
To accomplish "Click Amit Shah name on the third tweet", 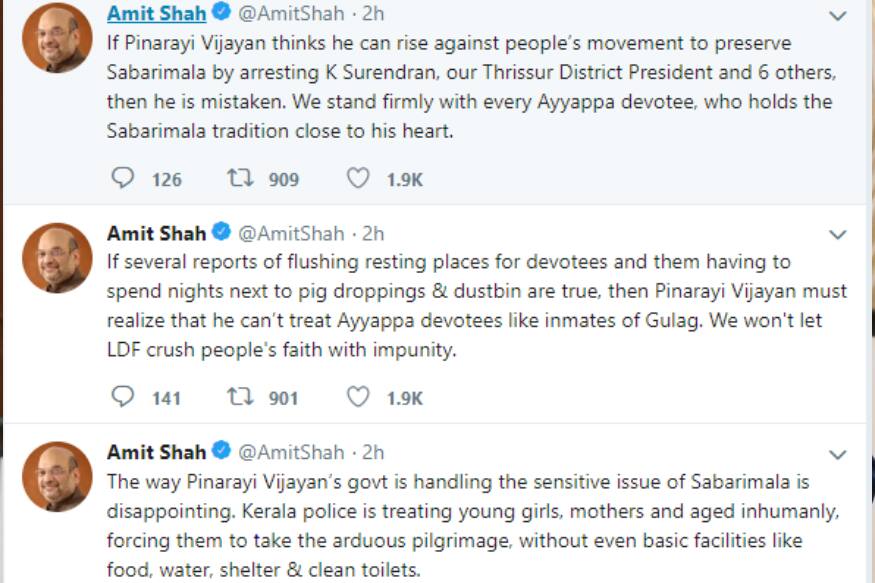I will (x=156, y=452).
